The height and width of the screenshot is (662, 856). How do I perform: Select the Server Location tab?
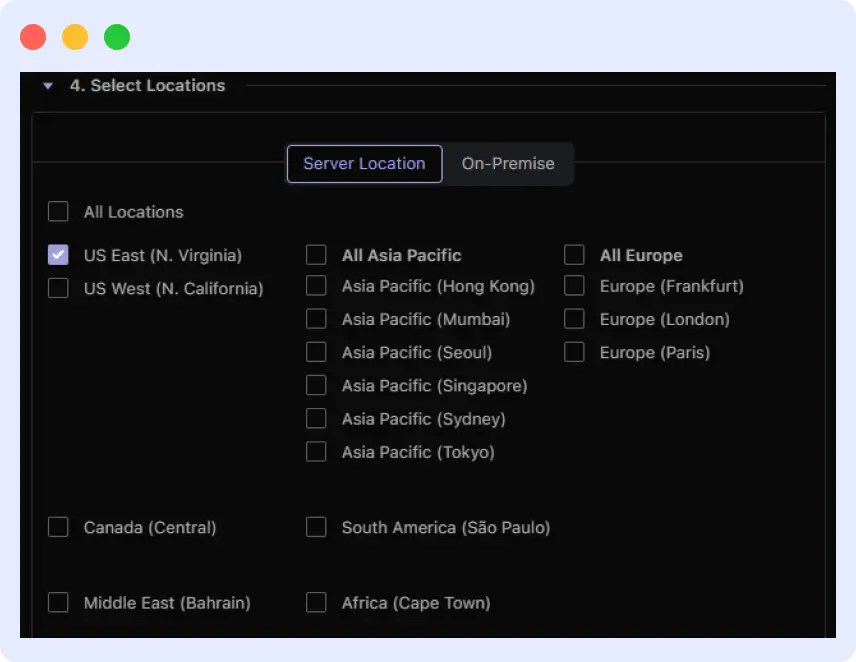click(x=363, y=164)
